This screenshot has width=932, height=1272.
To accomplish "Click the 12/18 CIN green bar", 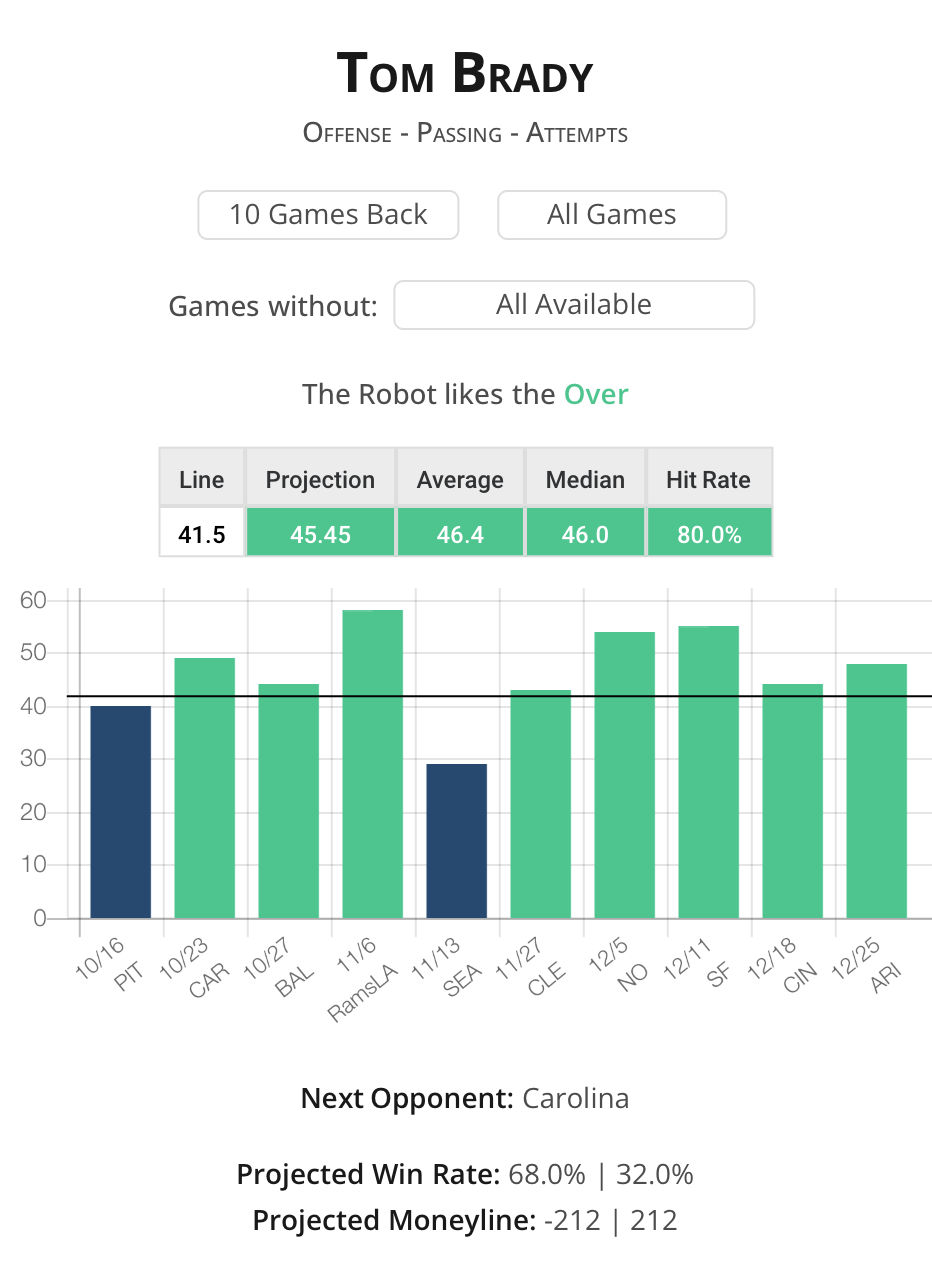I will click(793, 801).
